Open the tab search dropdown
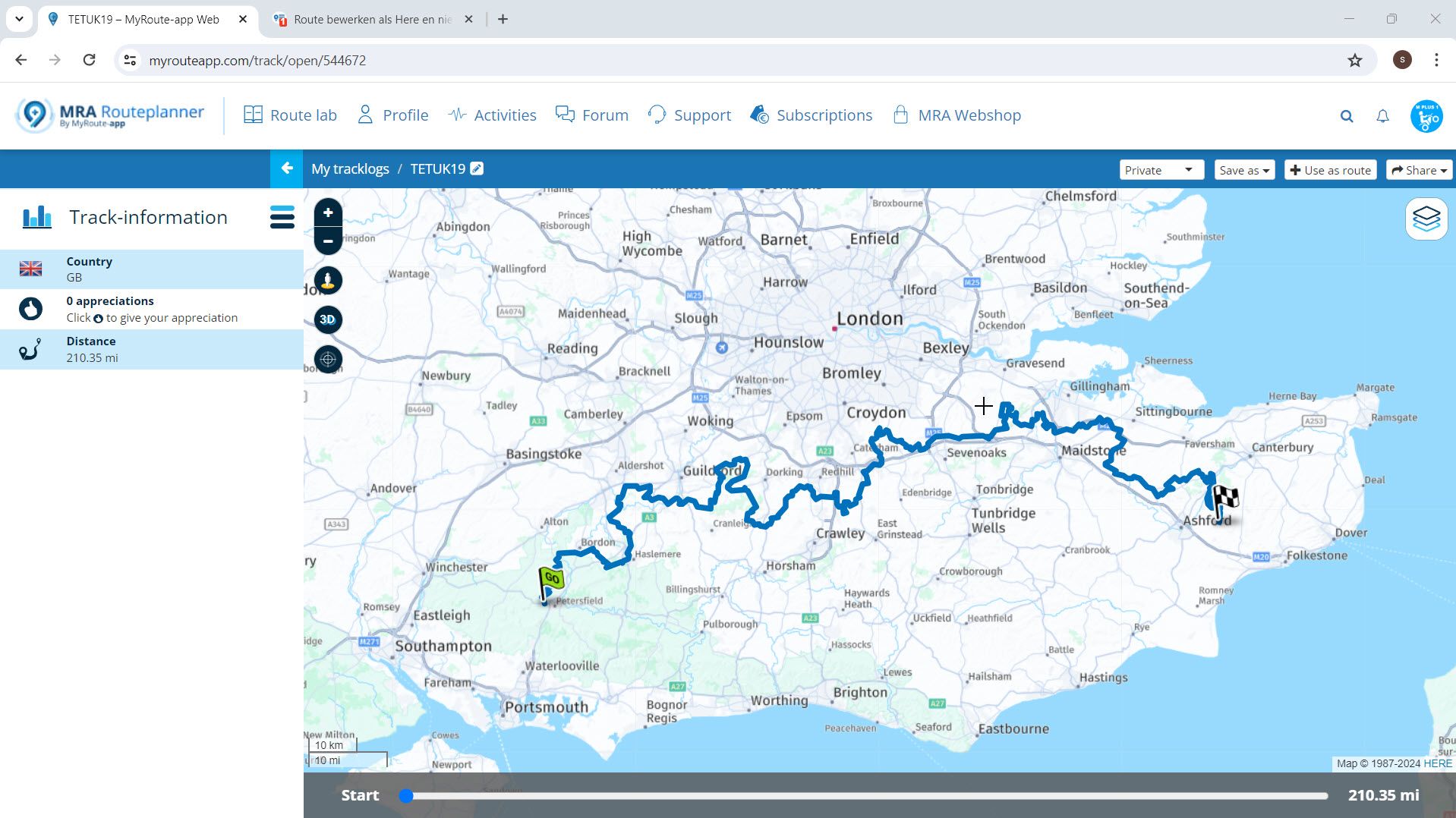1456x818 pixels. 19,19
